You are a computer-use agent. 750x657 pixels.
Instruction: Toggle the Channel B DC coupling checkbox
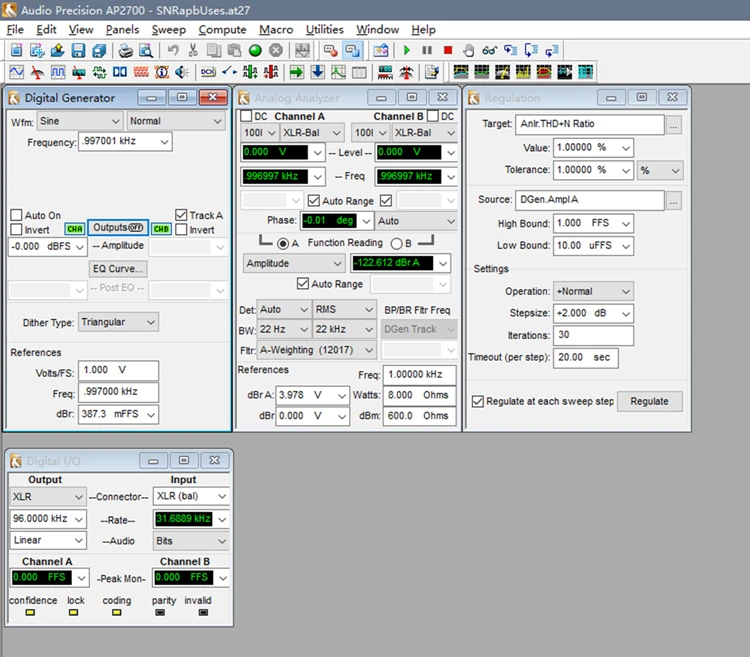(x=432, y=116)
